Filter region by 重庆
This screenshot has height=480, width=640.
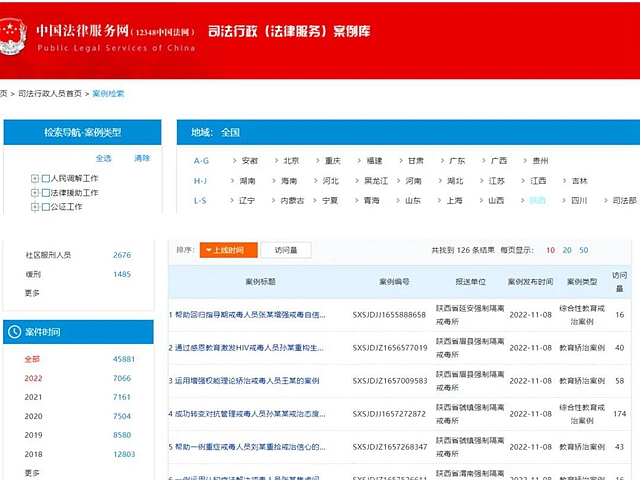click(333, 161)
